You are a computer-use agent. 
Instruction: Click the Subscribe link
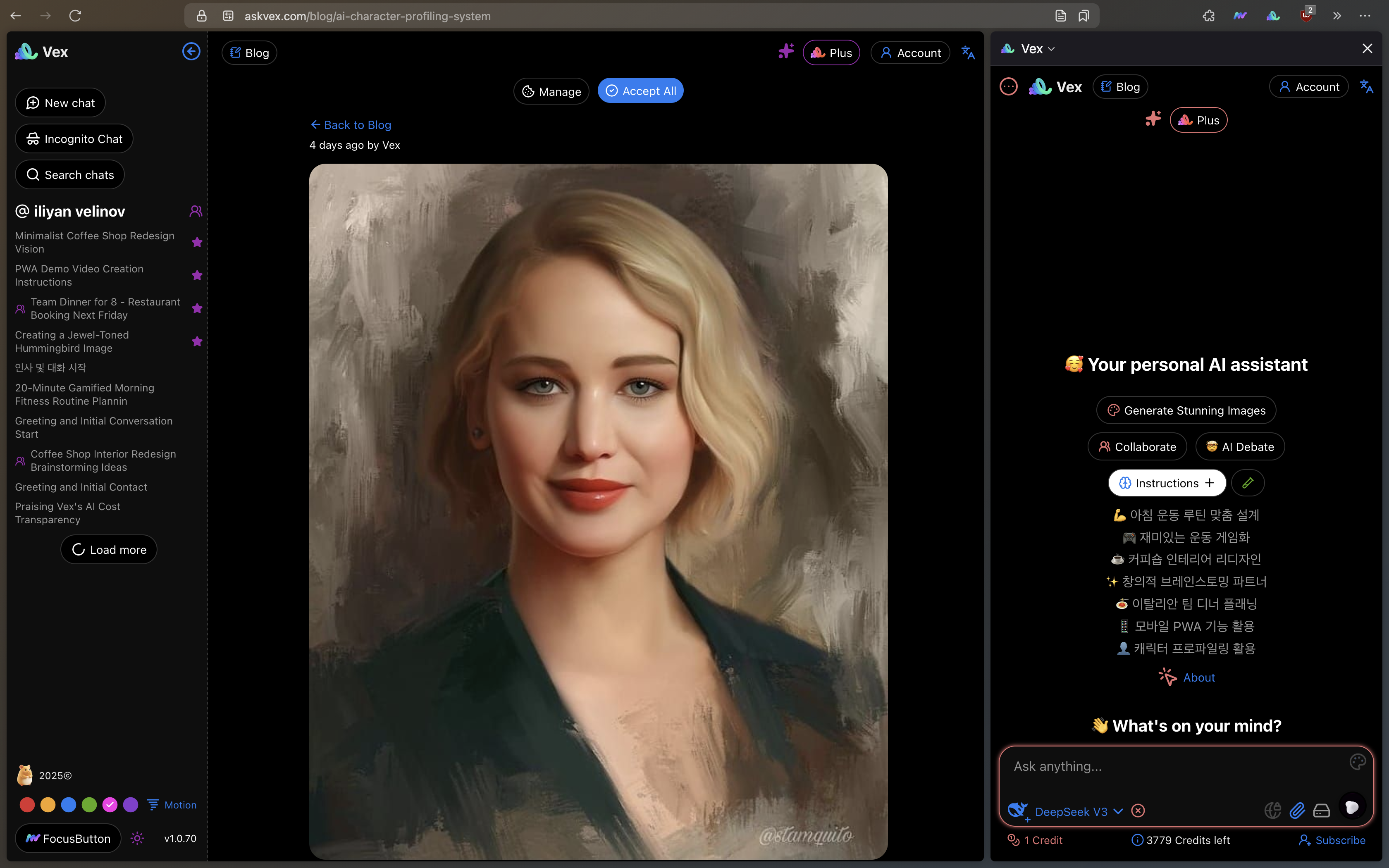(1332, 840)
